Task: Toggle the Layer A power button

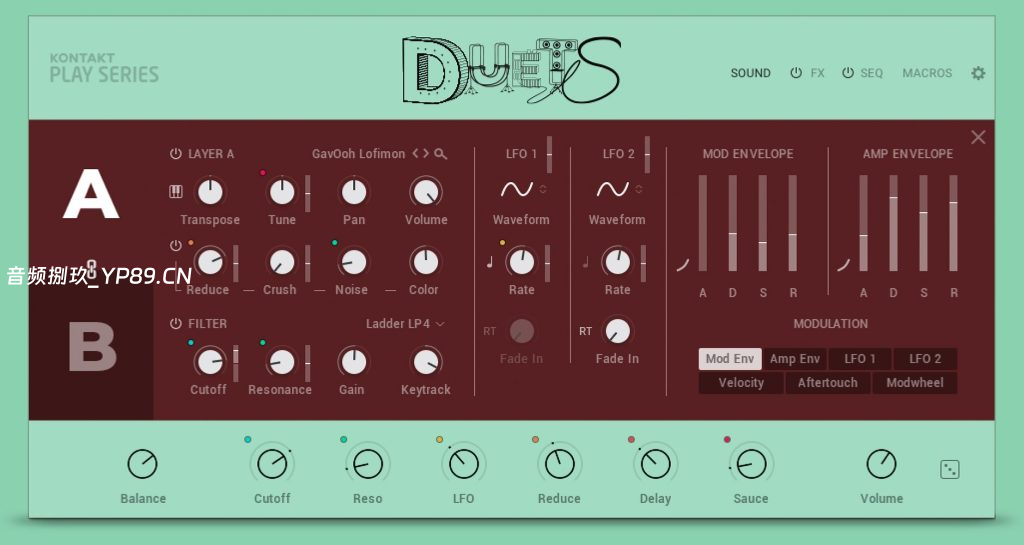Action: (176, 154)
